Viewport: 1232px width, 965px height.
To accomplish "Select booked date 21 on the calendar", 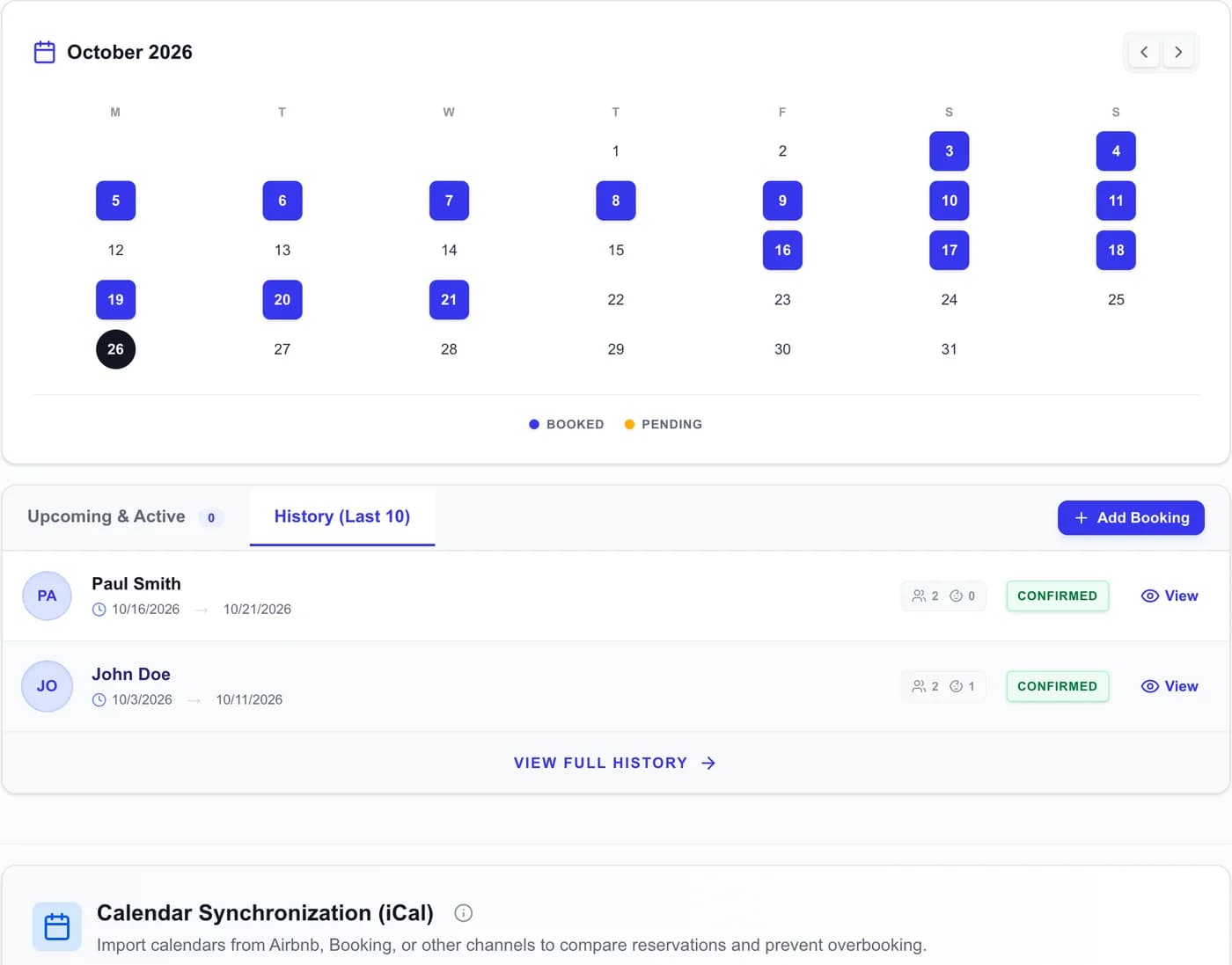I will (x=449, y=300).
